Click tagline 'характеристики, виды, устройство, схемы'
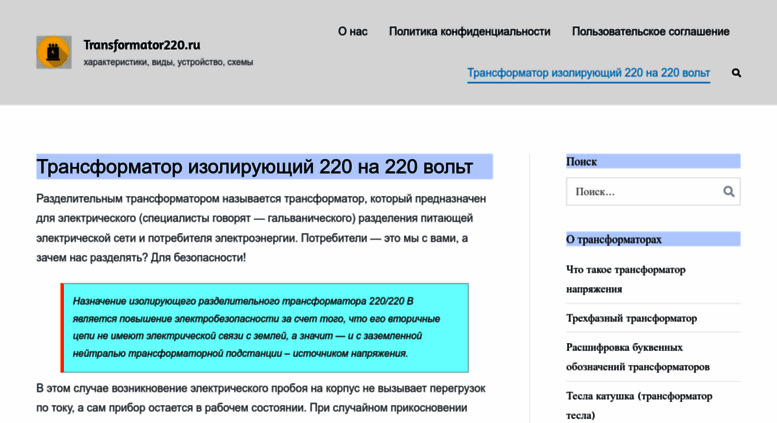 coord(168,62)
